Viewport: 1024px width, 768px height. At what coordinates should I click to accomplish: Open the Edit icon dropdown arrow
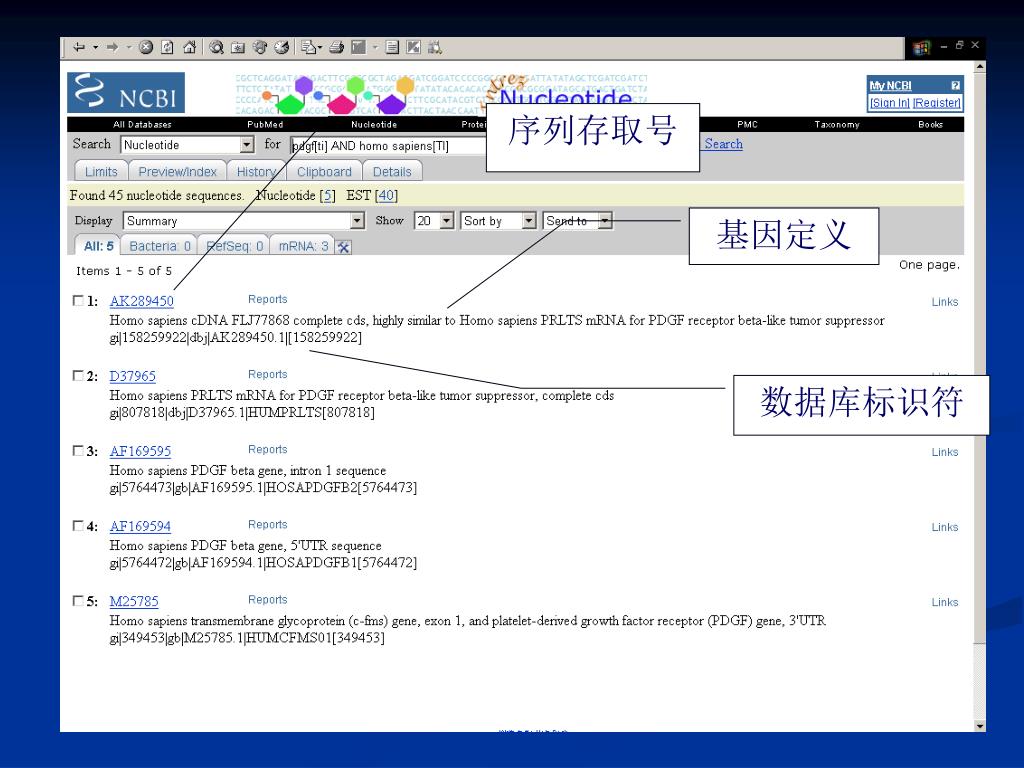(375, 47)
